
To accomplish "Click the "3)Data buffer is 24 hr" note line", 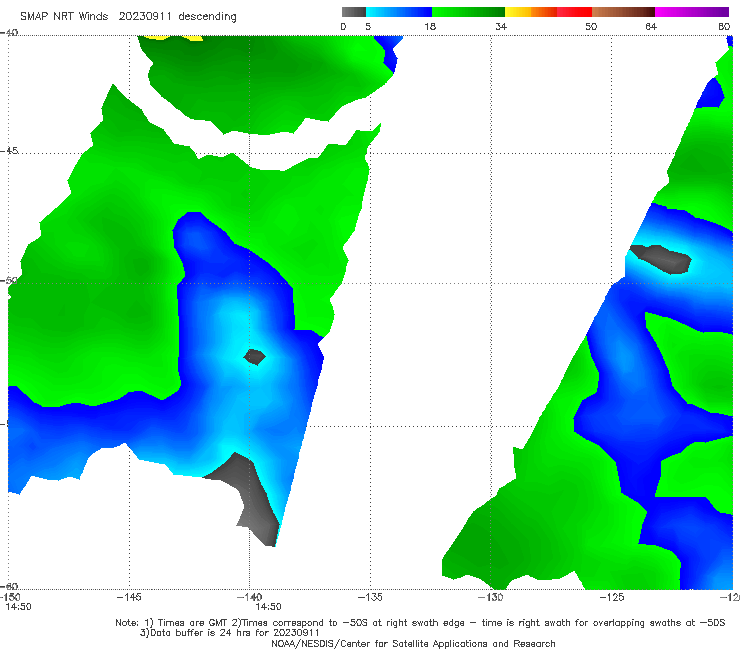I will 229,633.
